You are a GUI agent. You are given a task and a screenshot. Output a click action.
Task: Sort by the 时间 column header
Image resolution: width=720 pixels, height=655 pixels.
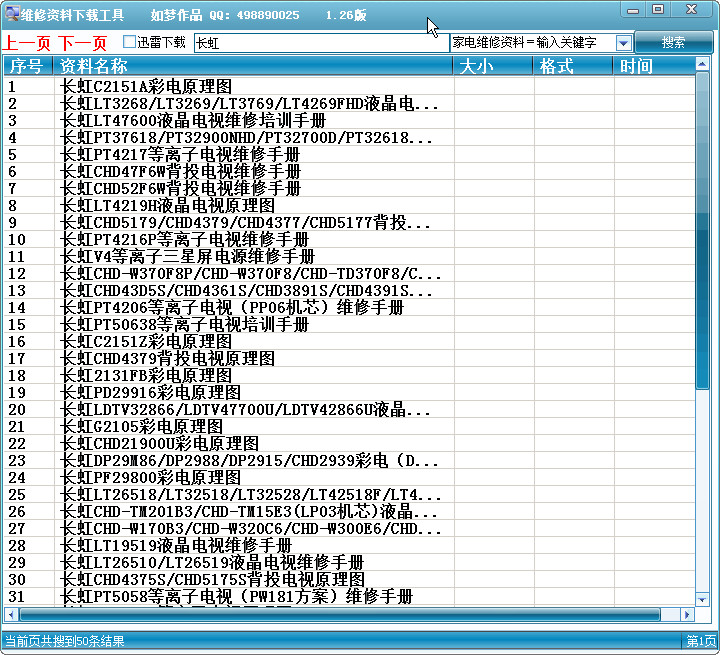click(x=654, y=66)
